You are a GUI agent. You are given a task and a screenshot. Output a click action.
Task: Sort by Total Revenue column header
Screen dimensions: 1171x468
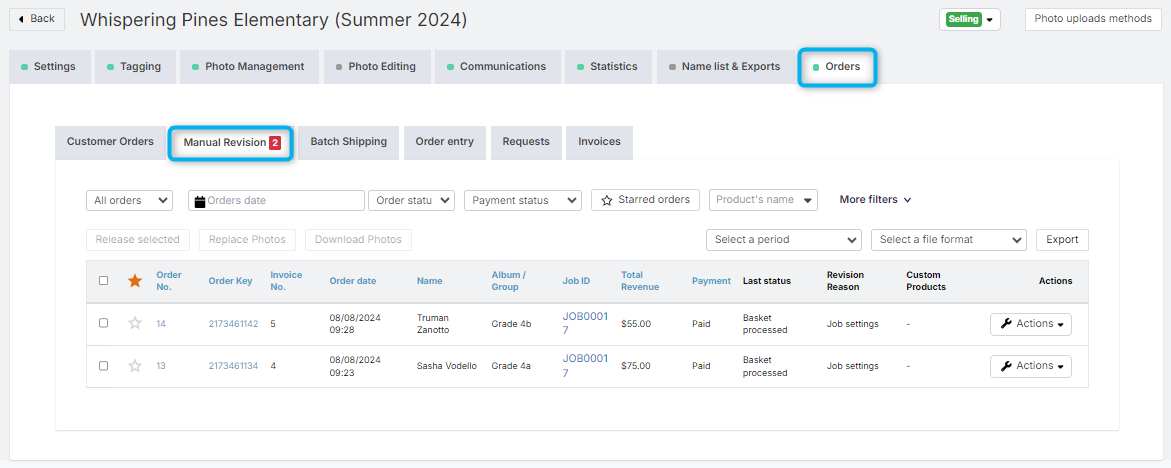point(641,281)
